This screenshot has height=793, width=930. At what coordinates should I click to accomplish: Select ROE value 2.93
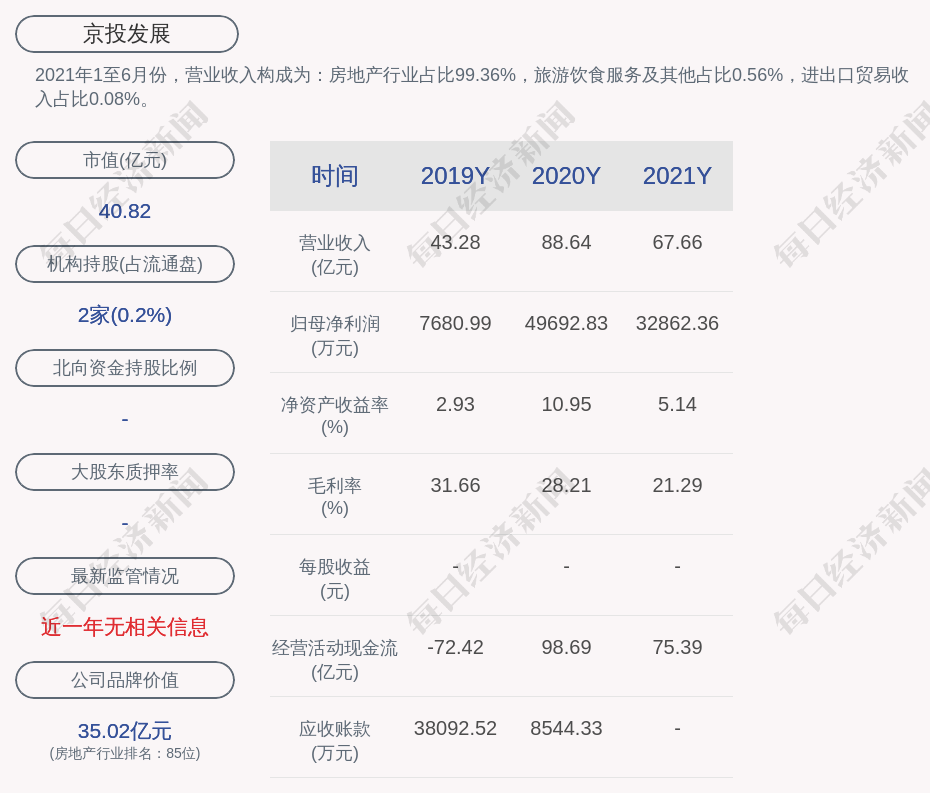(x=455, y=405)
